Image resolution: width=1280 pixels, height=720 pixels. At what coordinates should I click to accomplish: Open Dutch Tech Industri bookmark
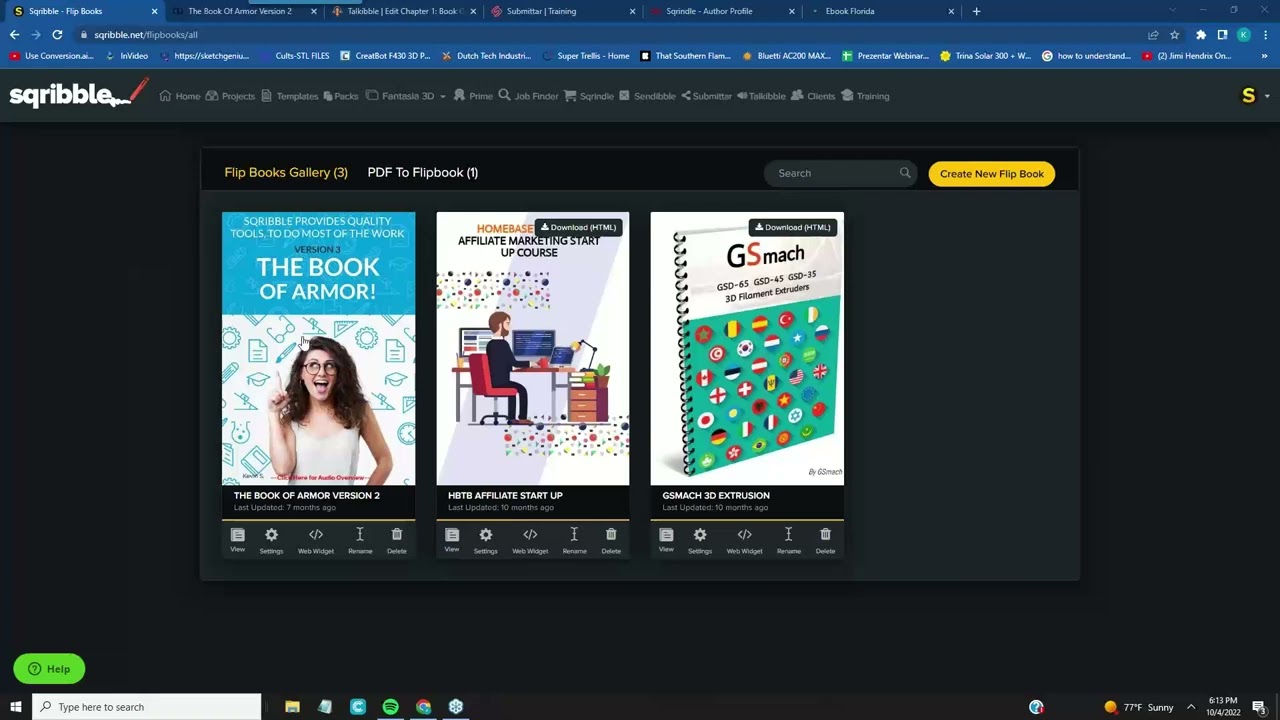coord(486,56)
